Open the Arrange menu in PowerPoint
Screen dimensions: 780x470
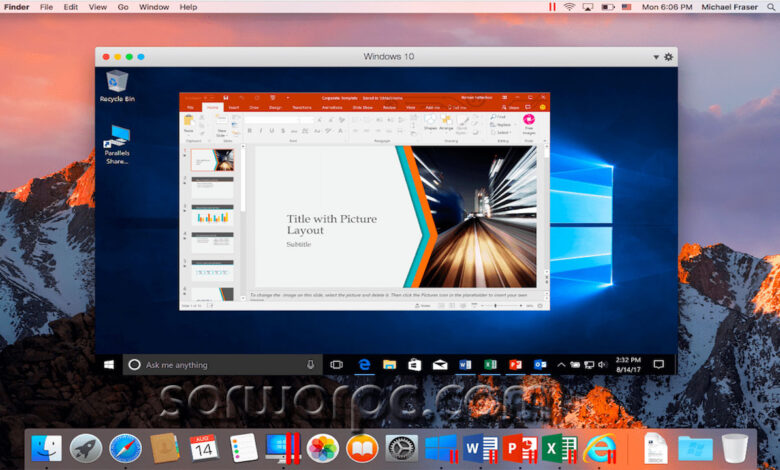point(446,122)
